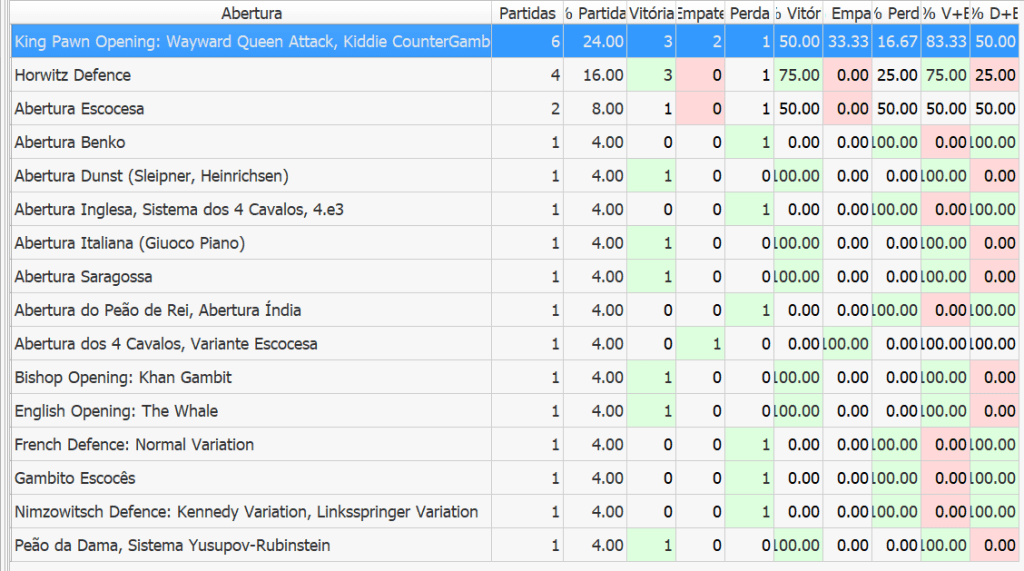1024x571 pixels.
Task: Select the Abertura Escocesa row
Action: (79, 109)
